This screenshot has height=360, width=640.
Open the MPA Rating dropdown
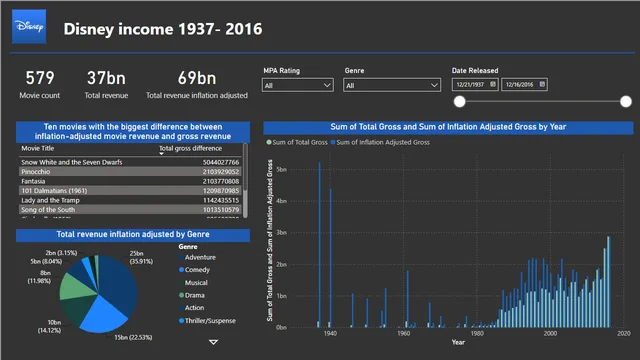[x=298, y=85]
